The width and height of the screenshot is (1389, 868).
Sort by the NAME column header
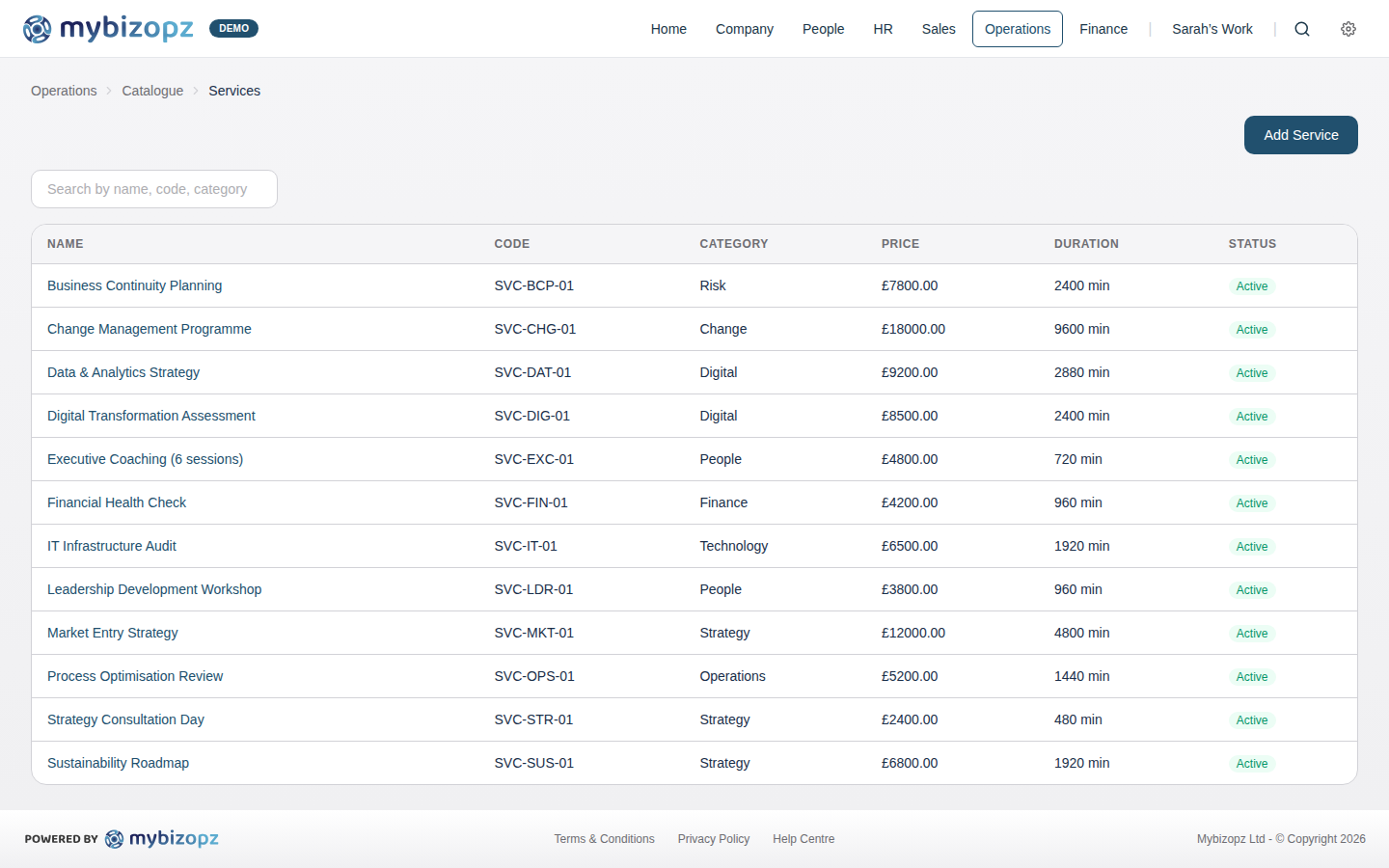click(x=66, y=244)
